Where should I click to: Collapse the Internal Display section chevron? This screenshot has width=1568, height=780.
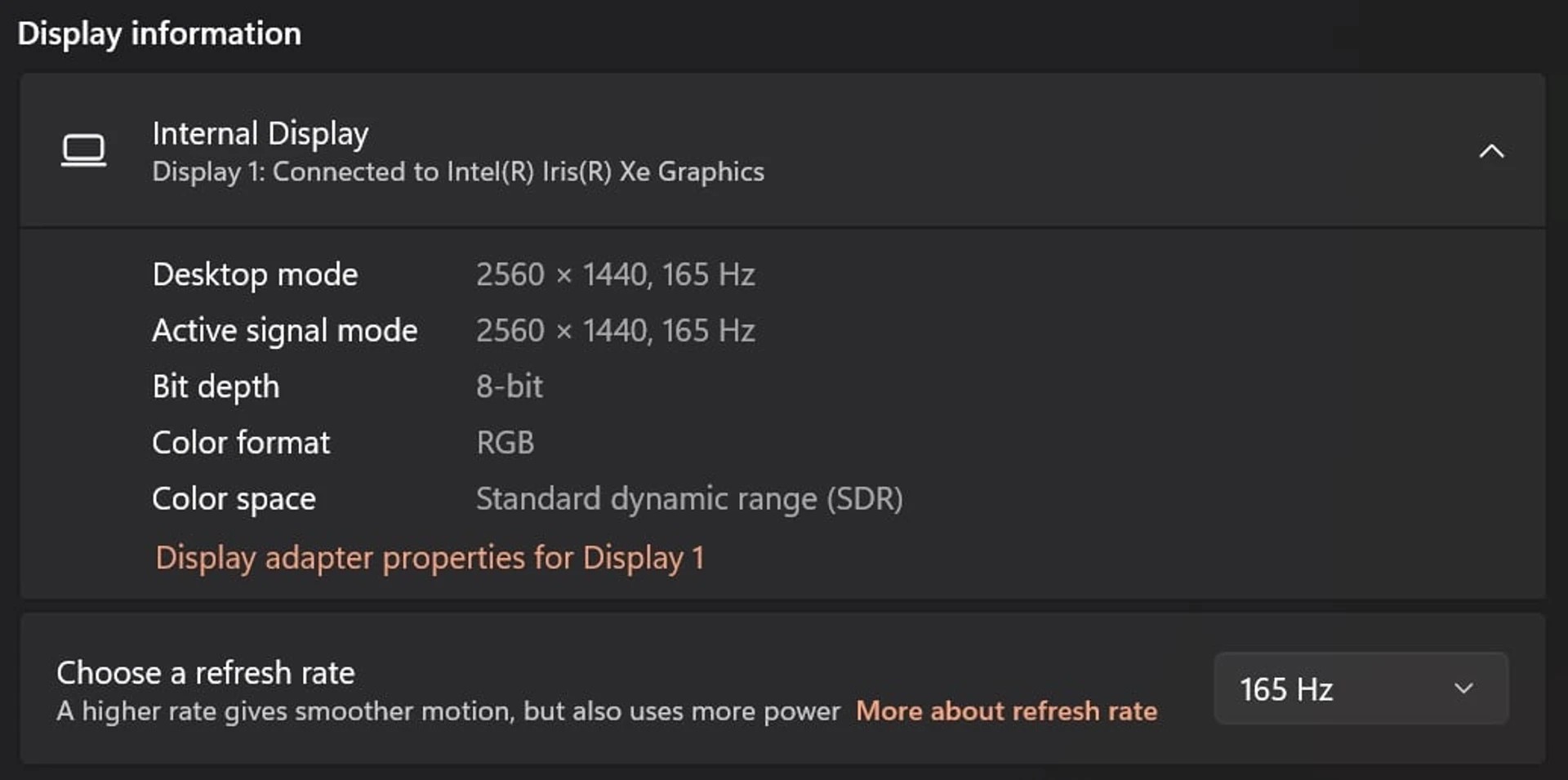(x=1491, y=151)
